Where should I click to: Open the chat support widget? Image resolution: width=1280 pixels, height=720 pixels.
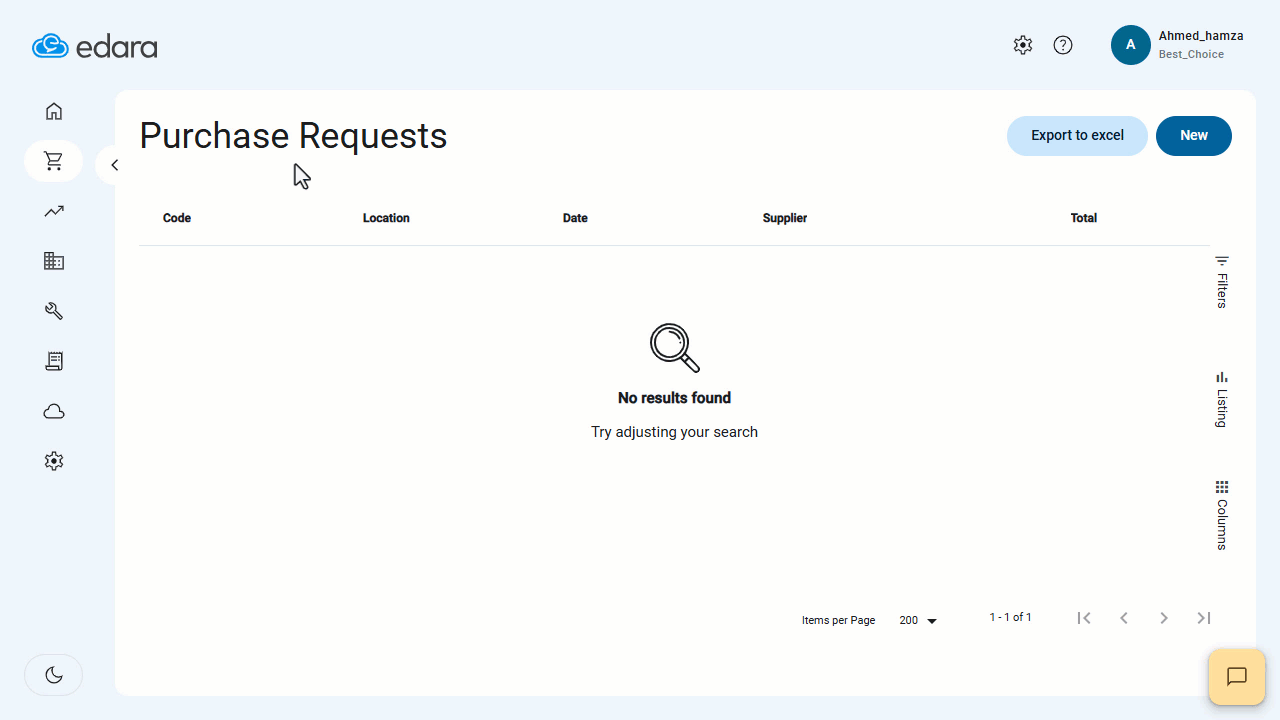tap(1237, 677)
